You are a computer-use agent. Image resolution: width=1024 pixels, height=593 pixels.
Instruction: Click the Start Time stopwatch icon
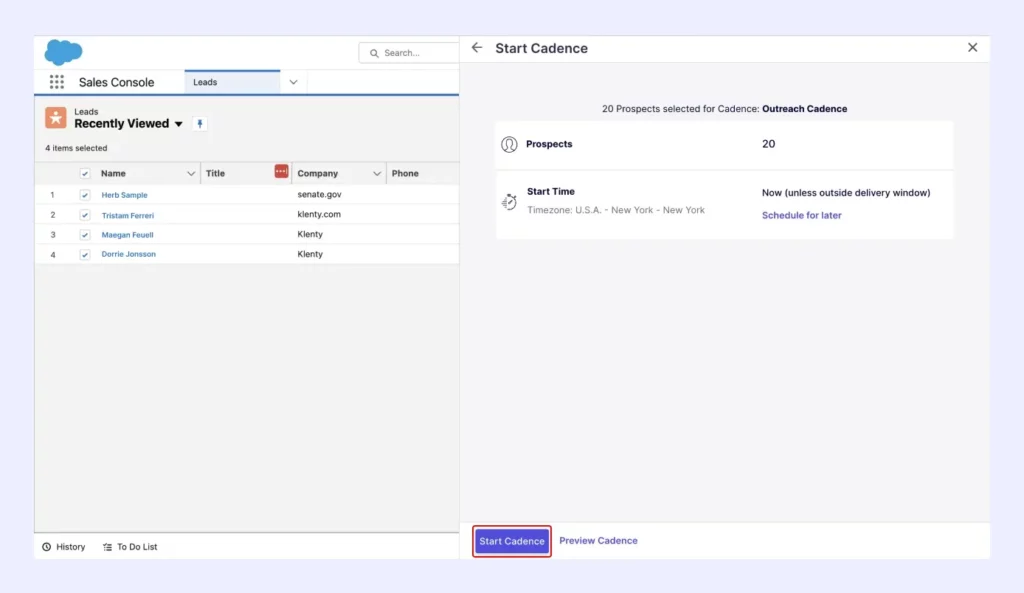coord(509,202)
